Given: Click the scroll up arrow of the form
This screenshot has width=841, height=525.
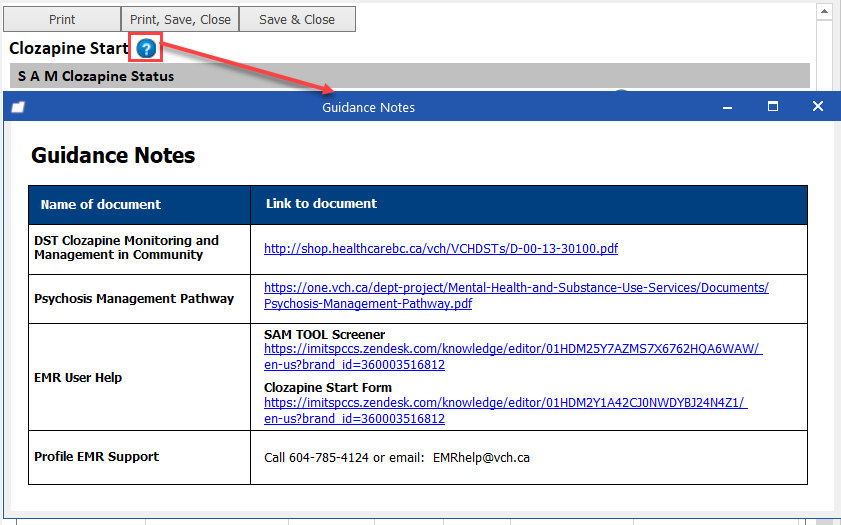Looking at the screenshot, I should 825,13.
